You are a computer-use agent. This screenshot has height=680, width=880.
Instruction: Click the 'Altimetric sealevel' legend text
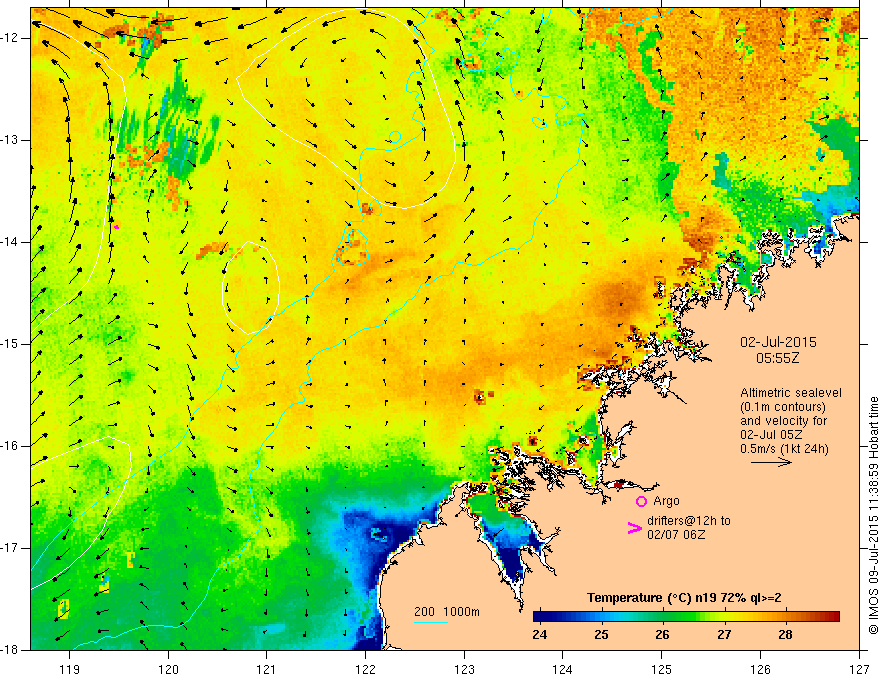pyautogui.click(x=791, y=393)
